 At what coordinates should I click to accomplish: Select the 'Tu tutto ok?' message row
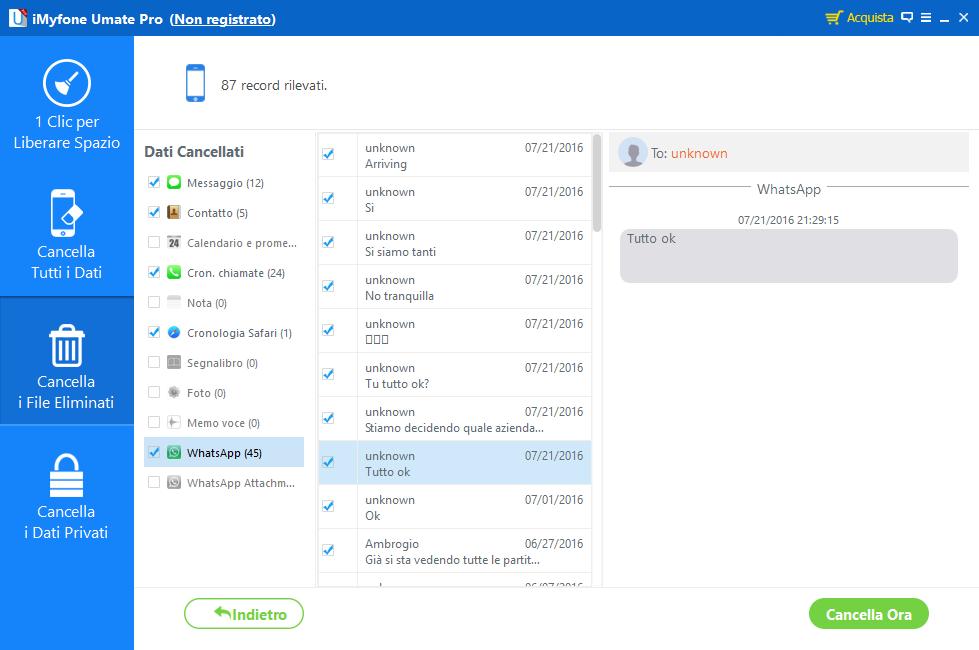[455, 375]
